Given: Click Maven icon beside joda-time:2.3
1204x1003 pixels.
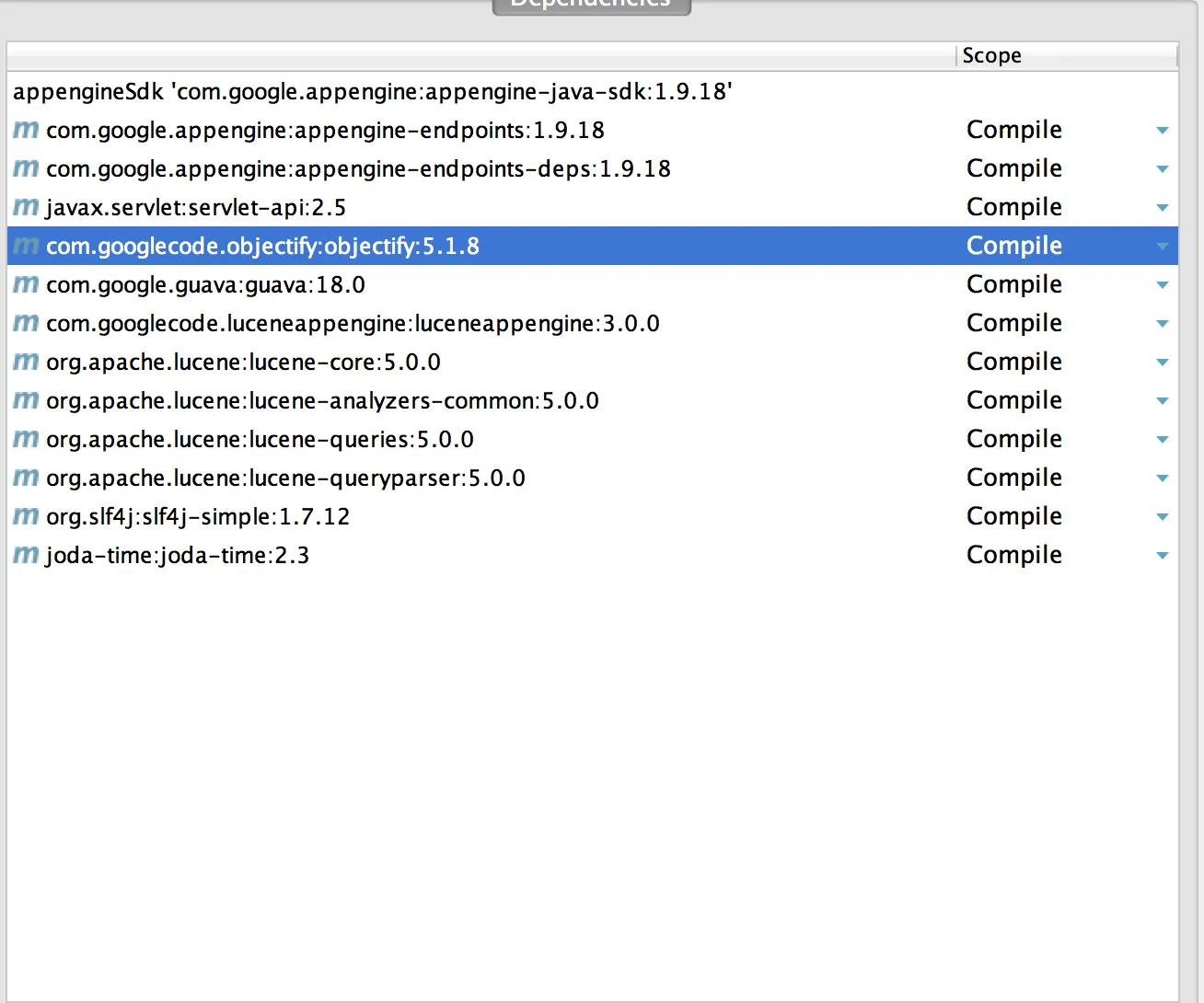Looking at the screenshot, I should tap(26, 555).
